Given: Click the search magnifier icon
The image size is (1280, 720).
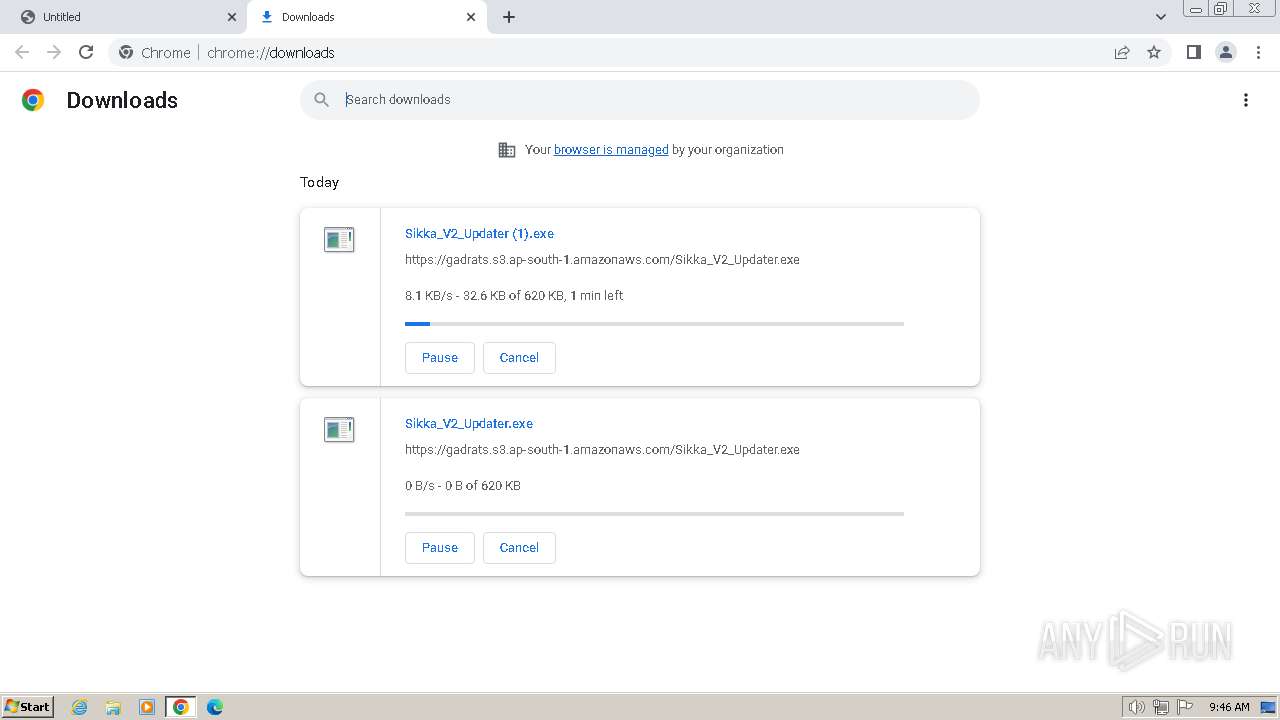Looking at the screenshot, I should 321,99.
